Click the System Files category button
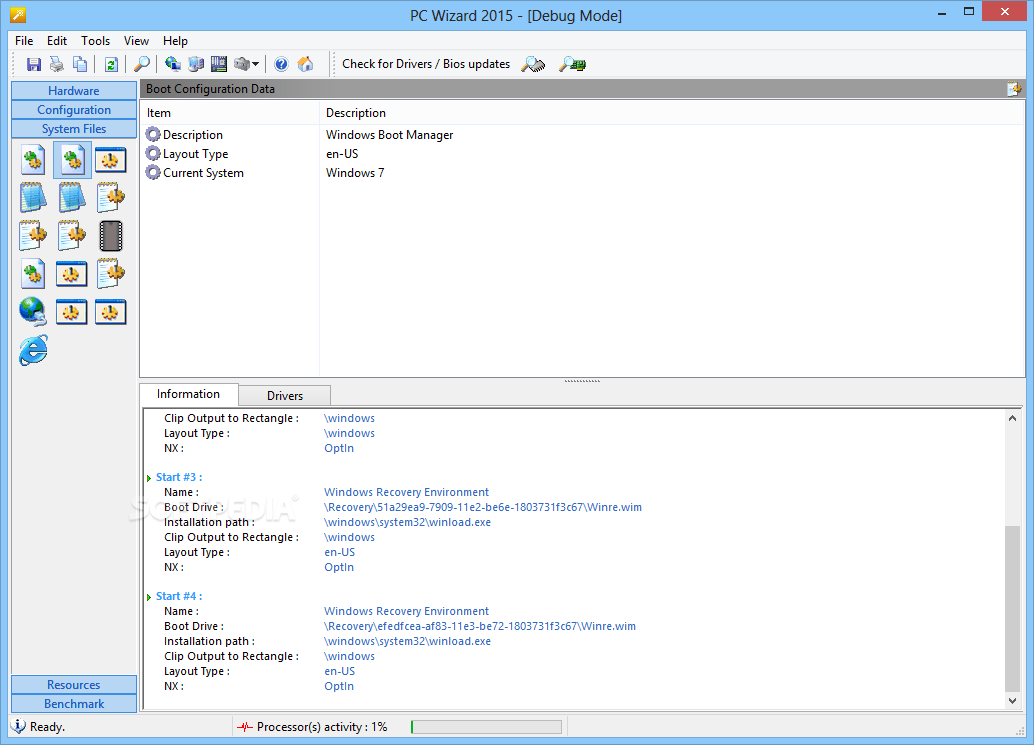Viewport: 1034px width, 745px height. click(74, 129)
